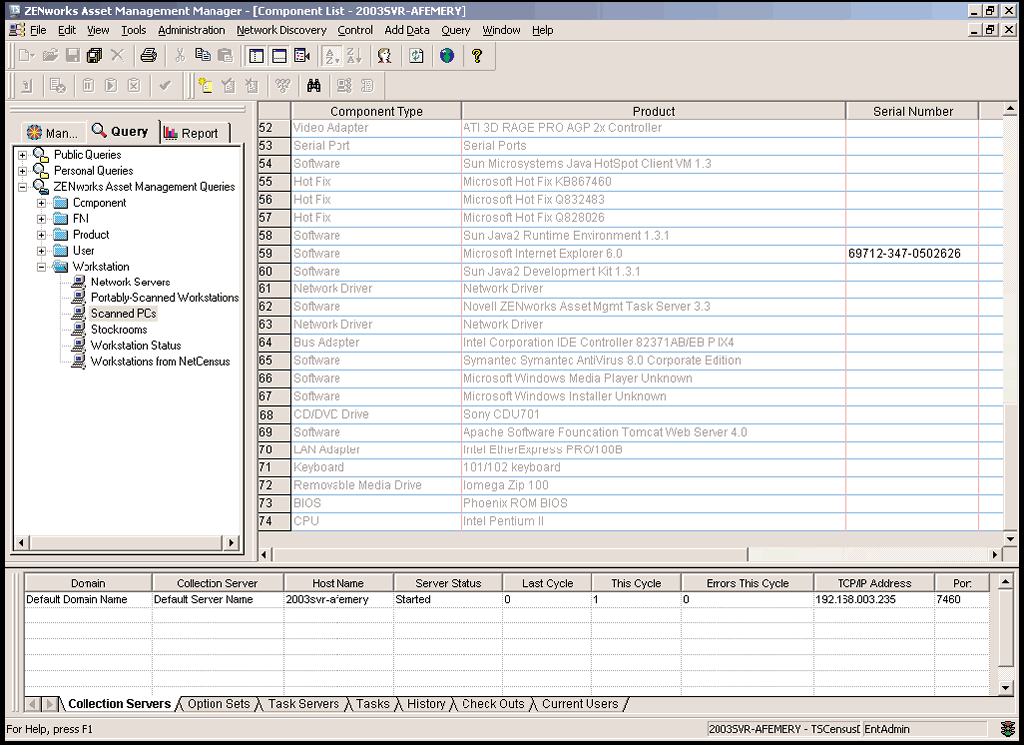Collapse the ZENworks Asset Management Queries node
Screen dimensions: 1024x745
tap(22, 187)
